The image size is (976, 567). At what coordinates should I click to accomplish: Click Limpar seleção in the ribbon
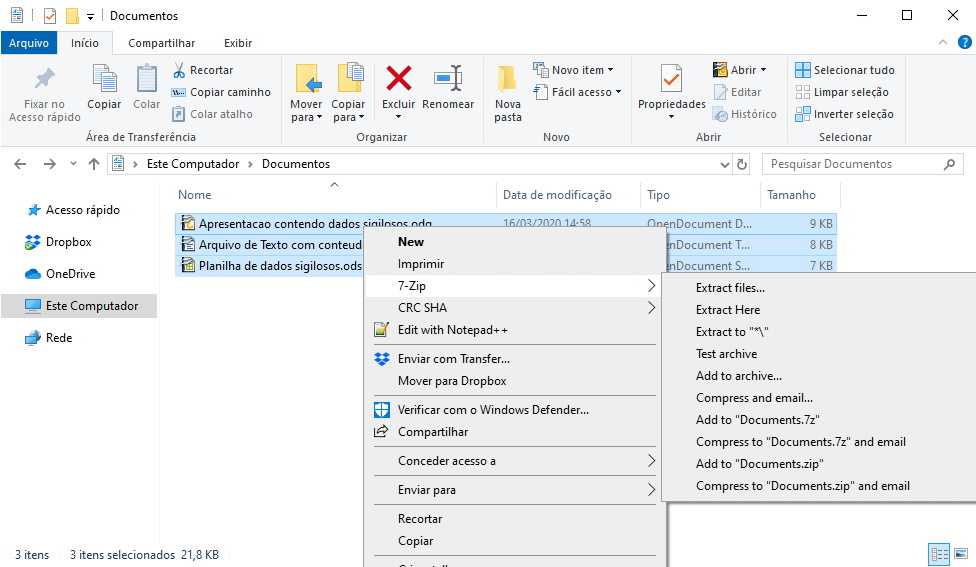pyautogui.click(x=842, y=92)
